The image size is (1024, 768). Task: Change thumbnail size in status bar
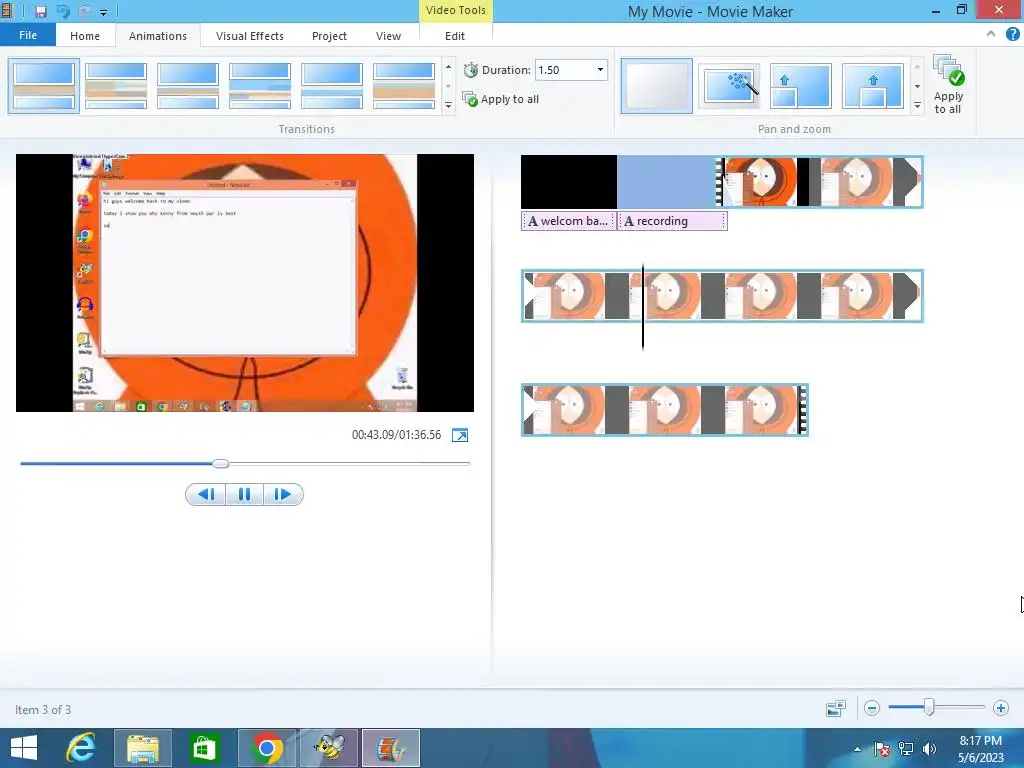(836, 708)
